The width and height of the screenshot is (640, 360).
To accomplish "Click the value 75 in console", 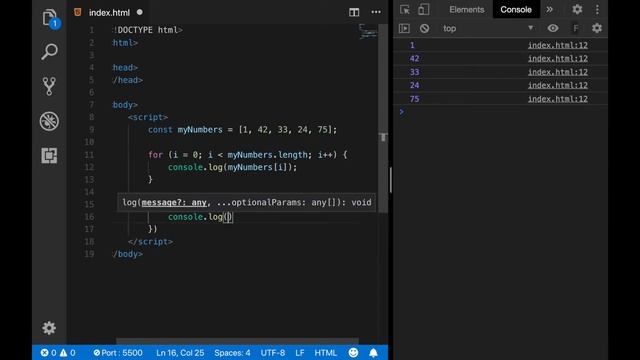I will 414,99.
